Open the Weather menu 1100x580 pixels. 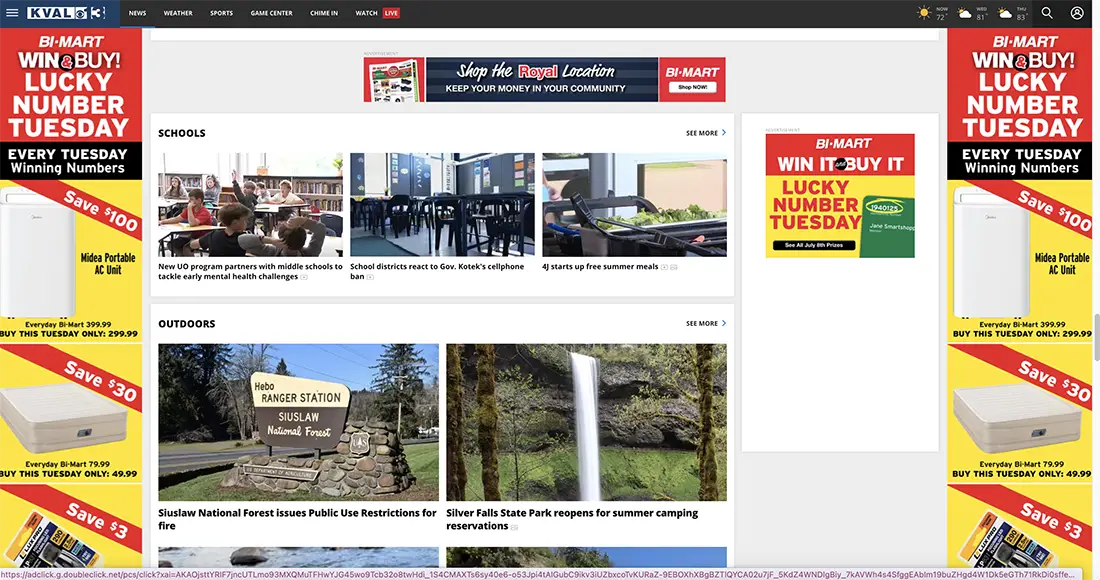point(178,13)
